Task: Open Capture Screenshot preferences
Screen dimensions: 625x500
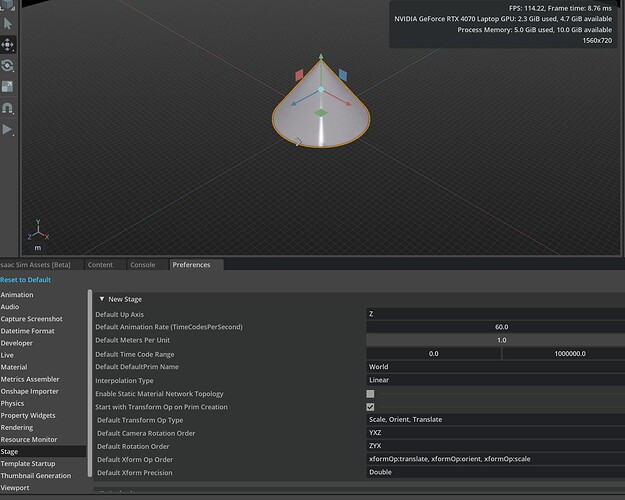Action: pyautogui.click(x=31, y=319)
